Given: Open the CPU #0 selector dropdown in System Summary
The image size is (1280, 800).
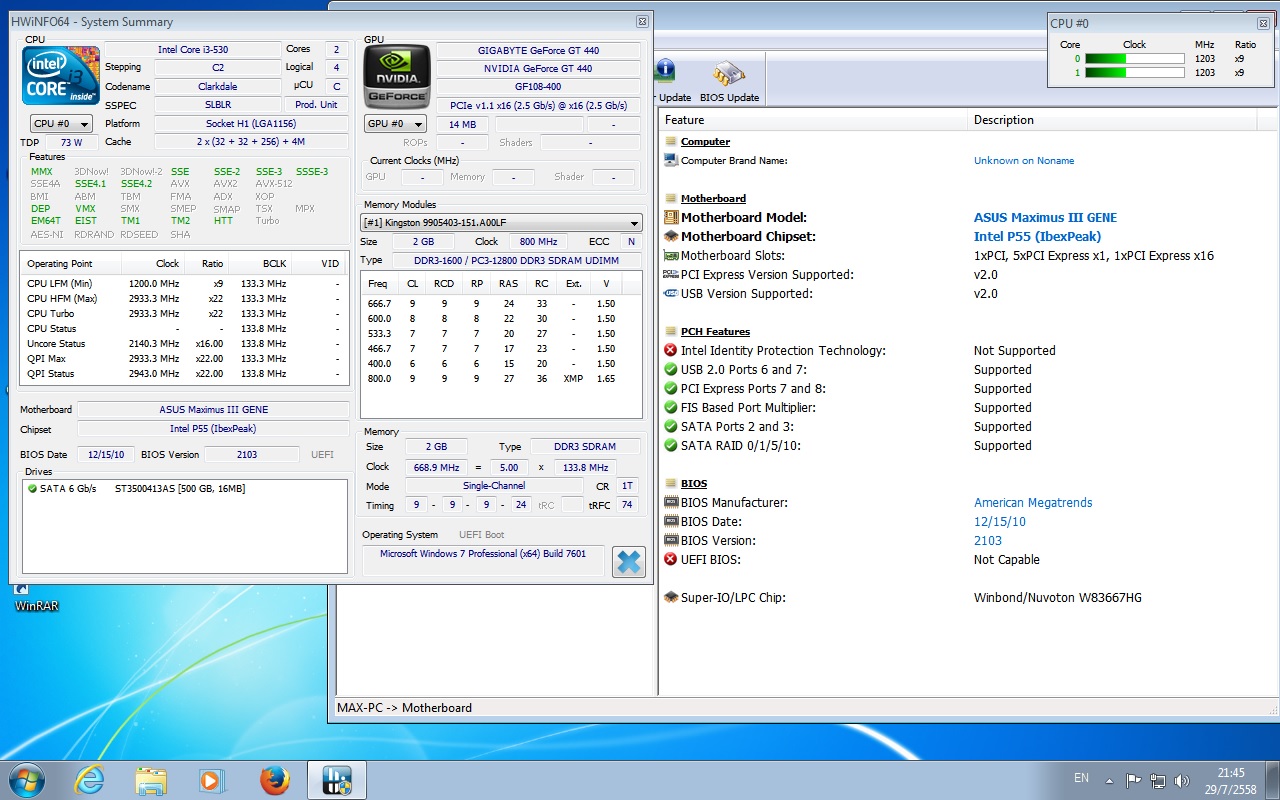Looking at the screenshot, I should (61, 124).
